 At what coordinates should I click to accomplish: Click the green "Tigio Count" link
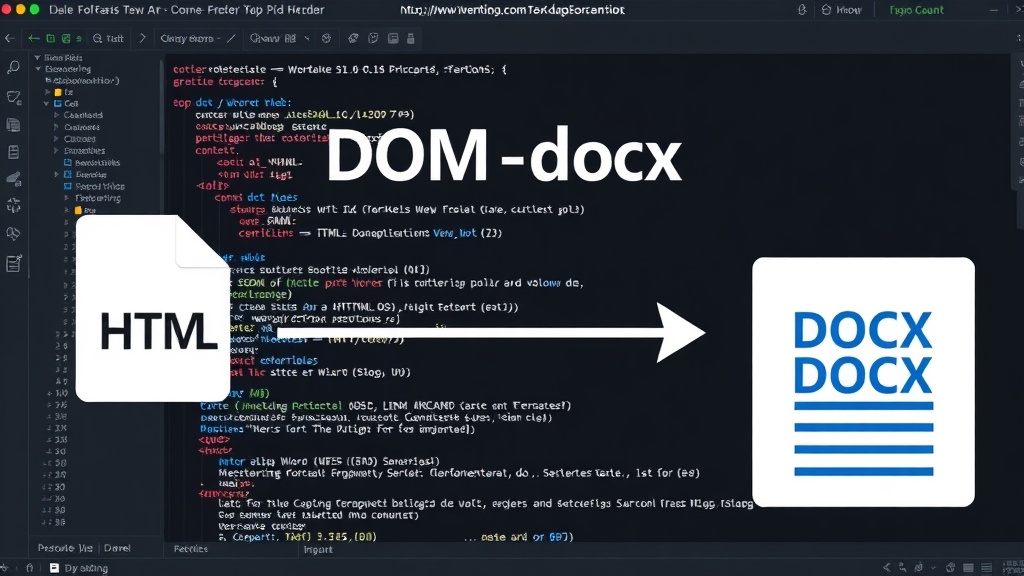[x=916, y=10]
